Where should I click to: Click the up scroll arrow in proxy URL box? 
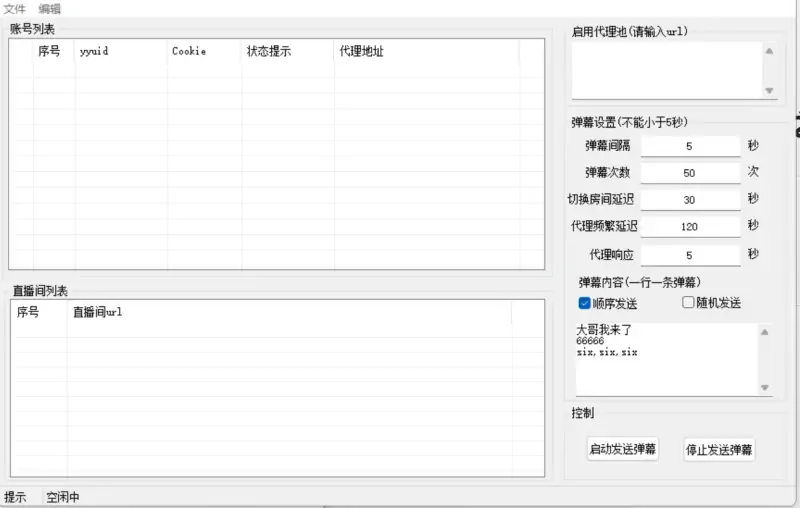pos(768,51)
